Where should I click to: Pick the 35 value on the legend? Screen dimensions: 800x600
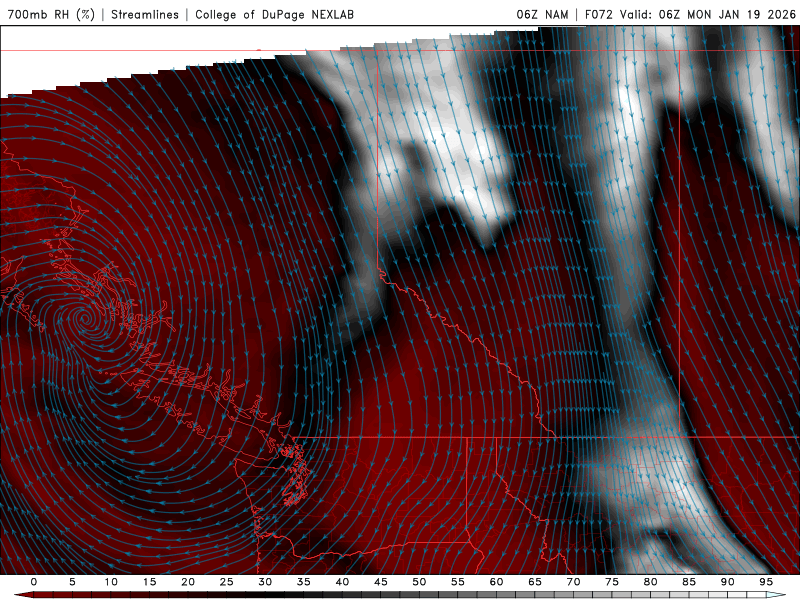click(303, 582)
